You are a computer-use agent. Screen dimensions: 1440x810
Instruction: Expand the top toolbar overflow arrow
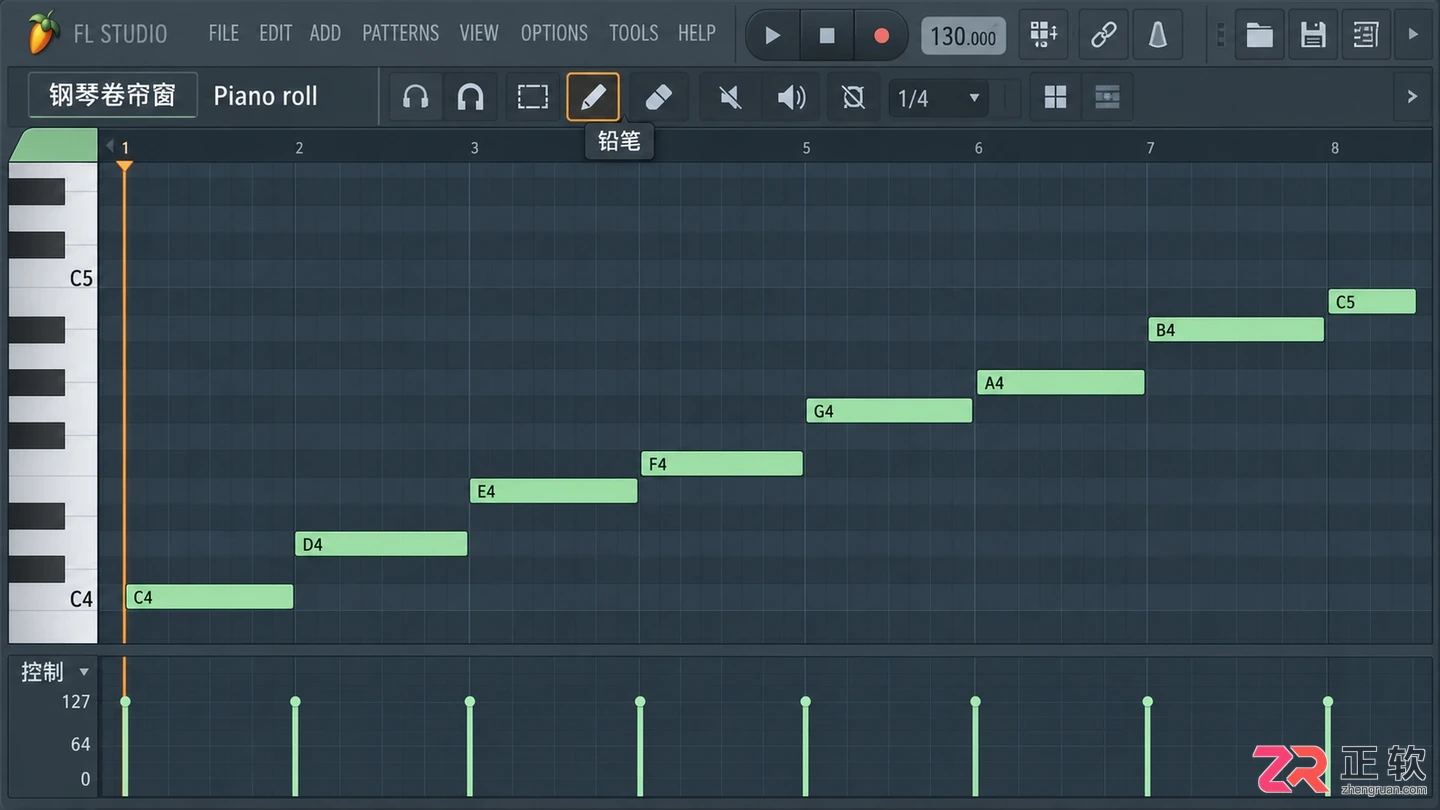1413,34
